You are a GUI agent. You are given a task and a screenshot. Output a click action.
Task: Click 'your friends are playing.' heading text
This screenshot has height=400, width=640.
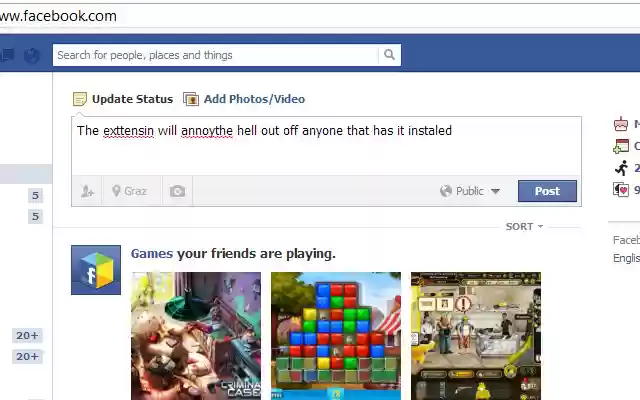[x=256, y=254]
